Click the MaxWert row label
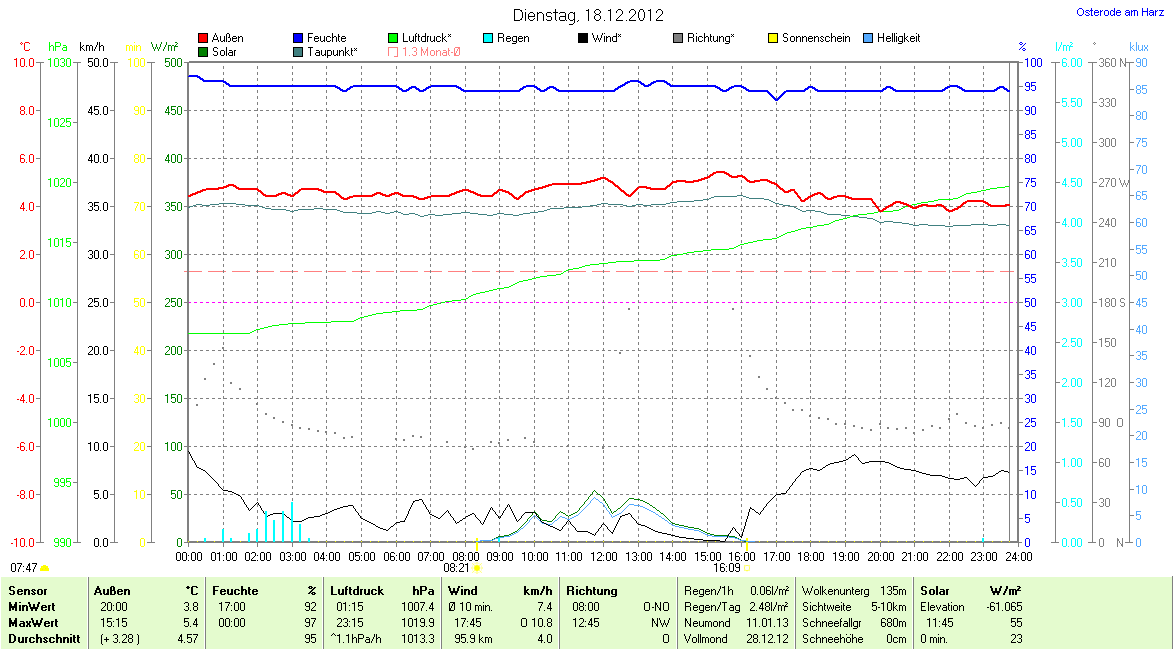This screenshot has height=649, width=1173. (x=32, y=623)
